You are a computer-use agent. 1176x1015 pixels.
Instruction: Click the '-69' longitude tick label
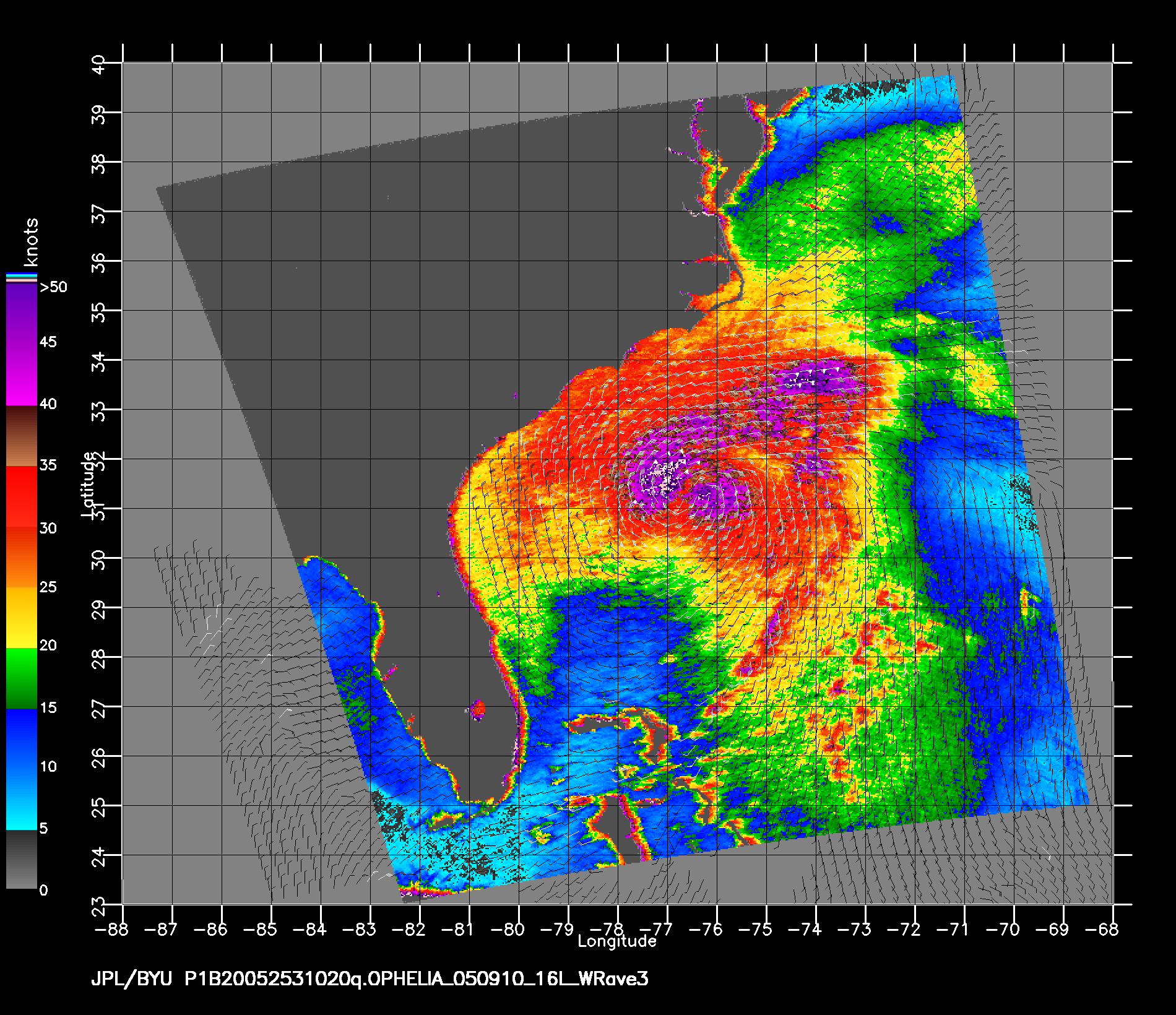(1052, 930)
